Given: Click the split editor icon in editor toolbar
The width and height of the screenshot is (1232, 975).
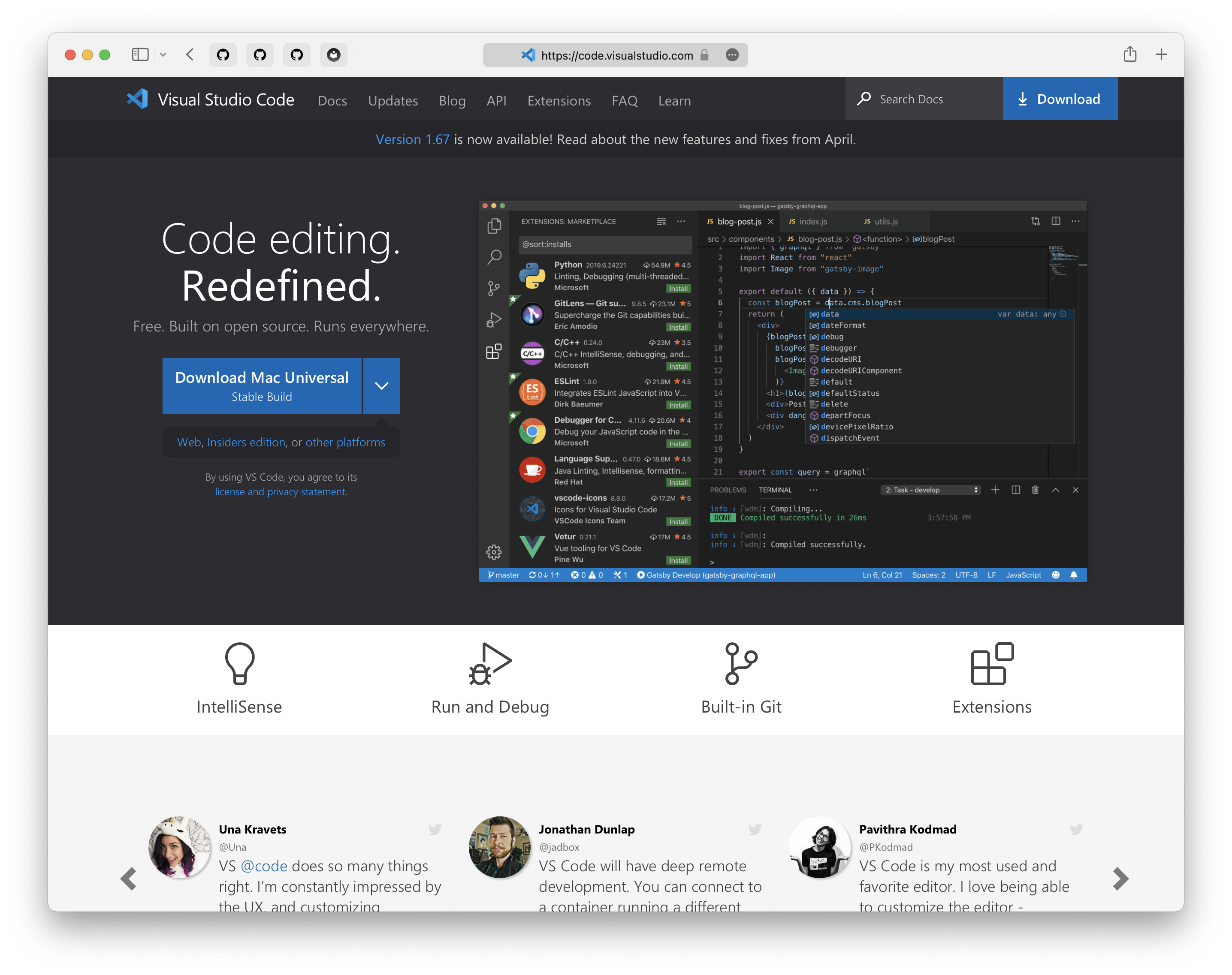Looking at the screenshot, I should point(1056,221).
